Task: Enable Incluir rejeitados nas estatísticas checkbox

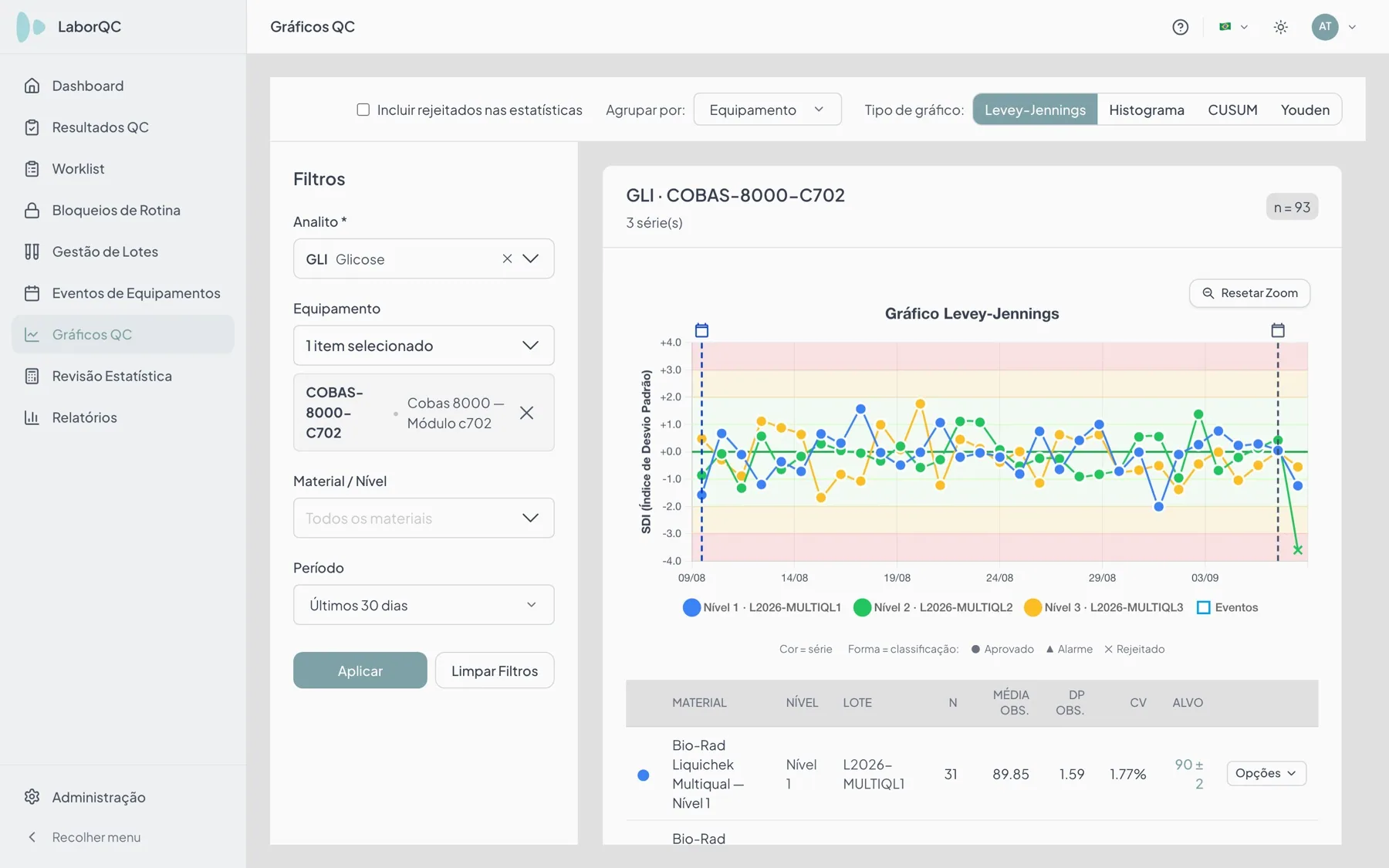Action: point(363,110)
